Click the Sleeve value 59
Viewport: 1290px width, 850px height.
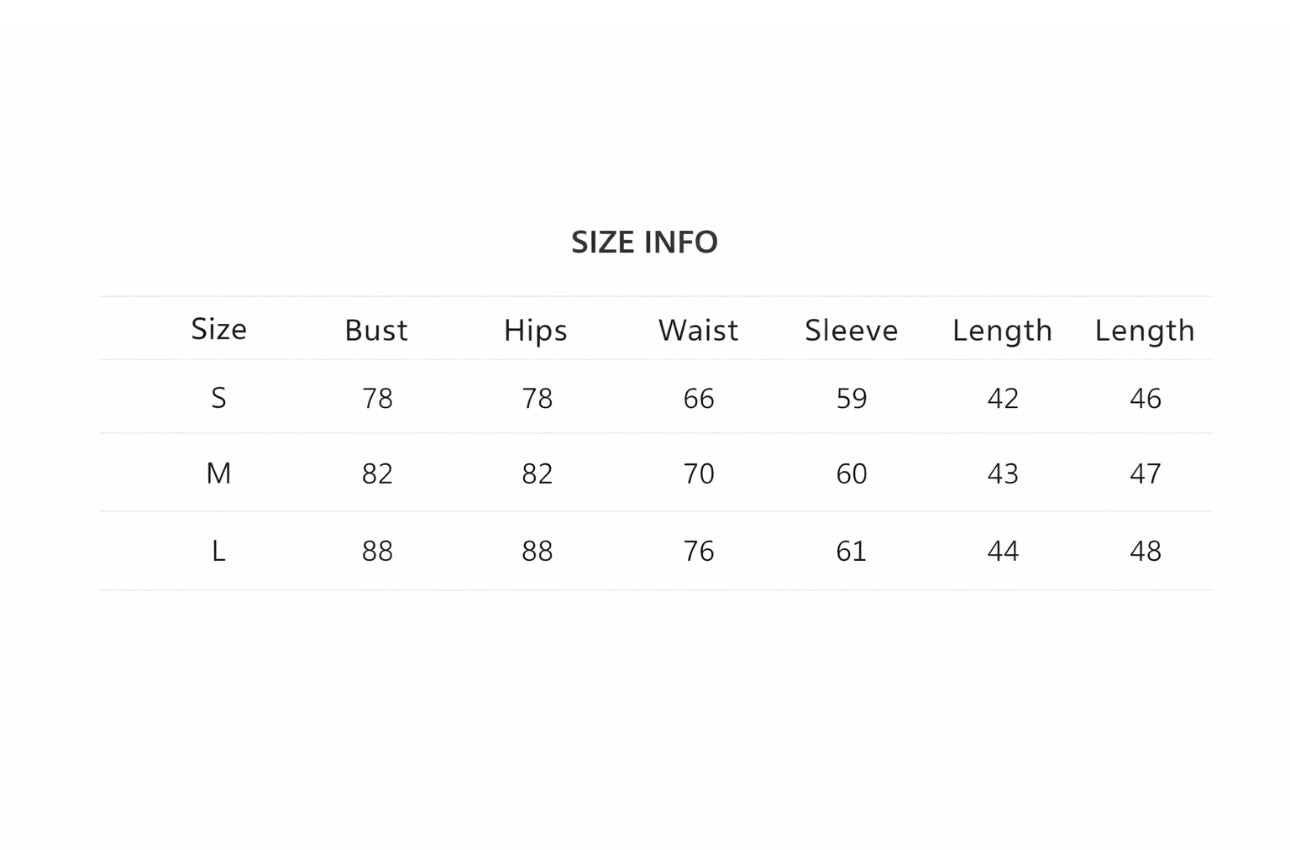[x=851, y=398]
